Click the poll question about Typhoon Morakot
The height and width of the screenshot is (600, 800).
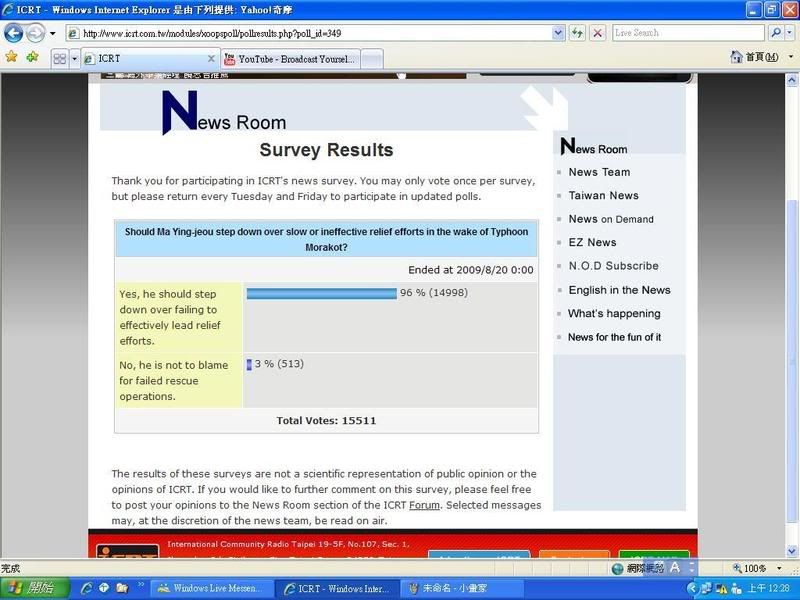click(x=326, y=239)
